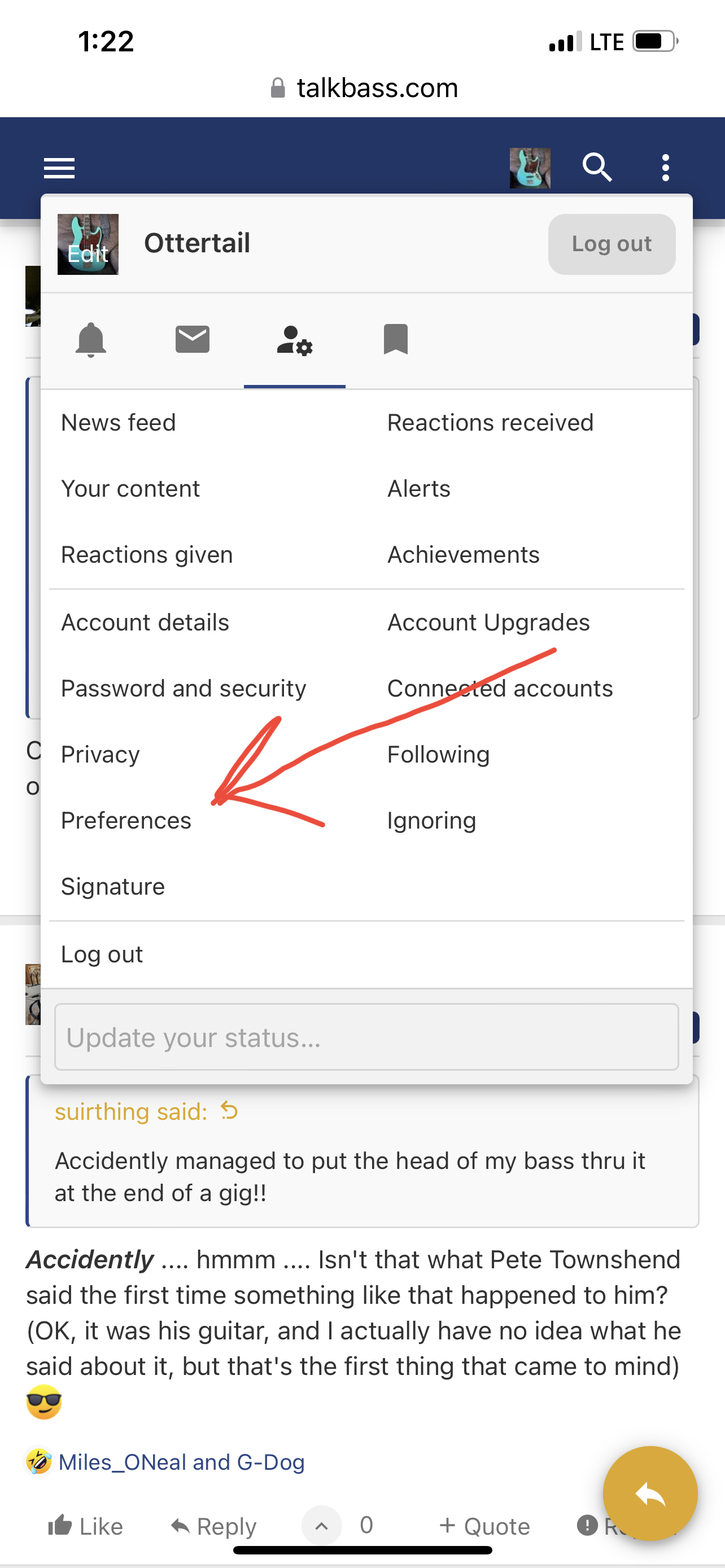Screen dimensions: 725x1568
Task: Click the upvote arrow beside zero
Action: 321,1526
